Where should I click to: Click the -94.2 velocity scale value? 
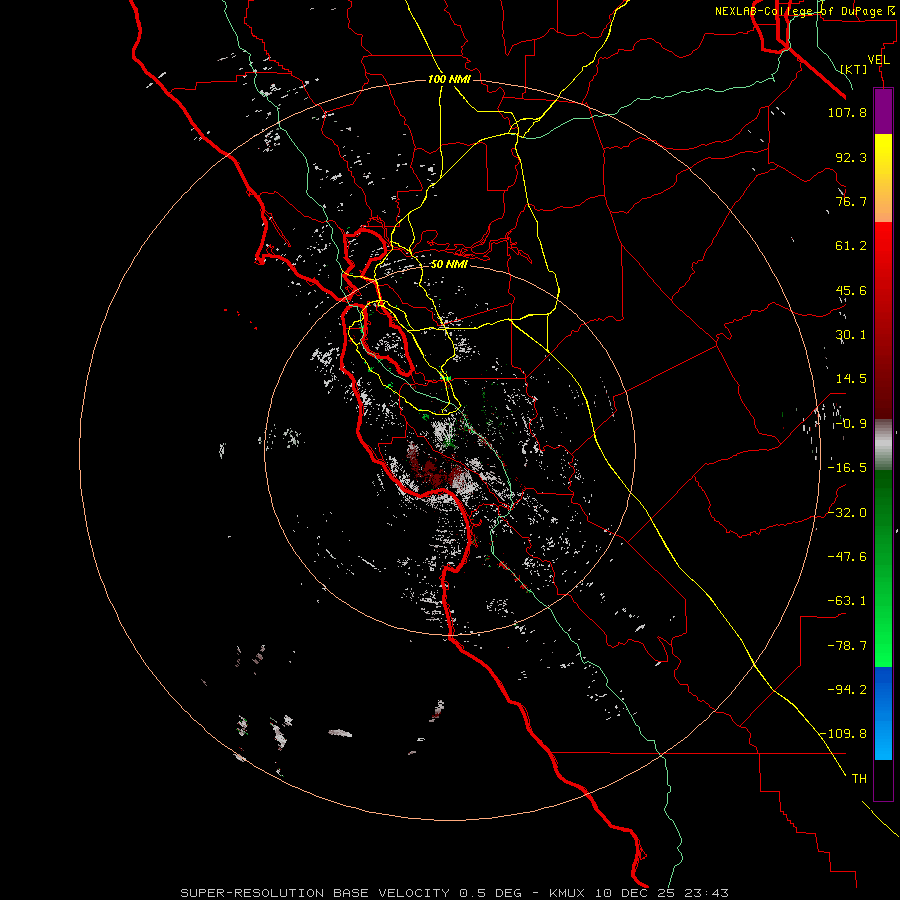(x=847, y=690)
